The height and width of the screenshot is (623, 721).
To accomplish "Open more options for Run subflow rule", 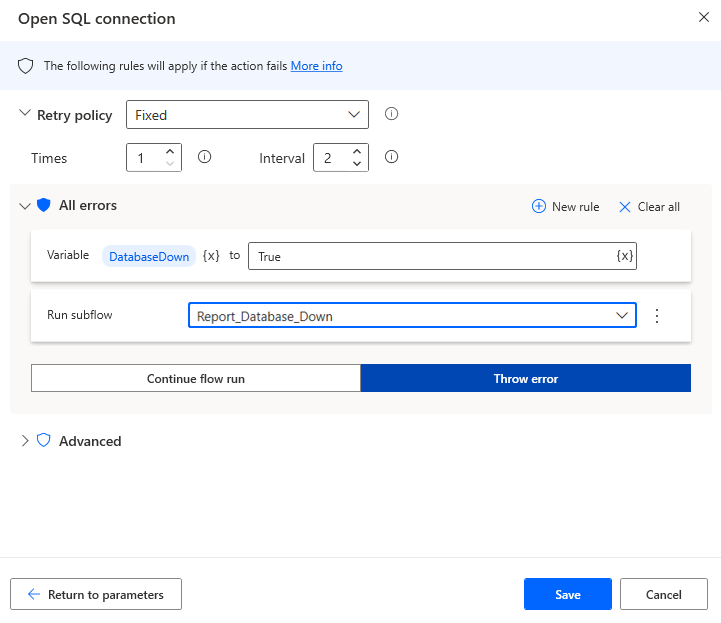I will click(657, 316).
